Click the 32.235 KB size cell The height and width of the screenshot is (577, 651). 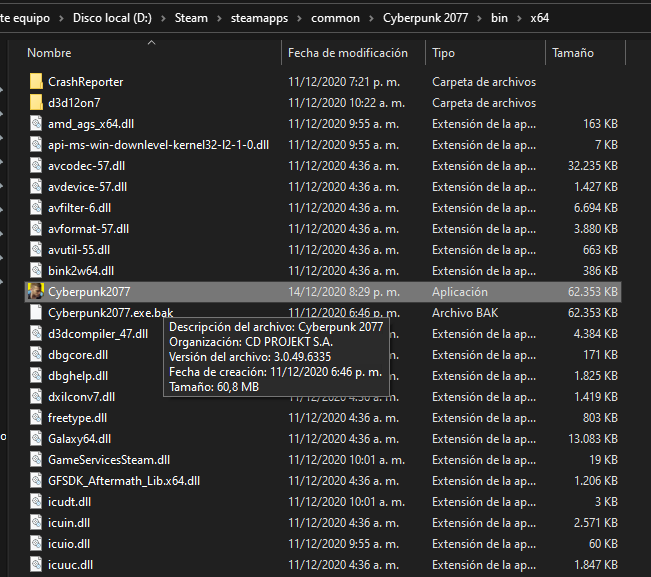pyautogui.click(x=592, y=166)
